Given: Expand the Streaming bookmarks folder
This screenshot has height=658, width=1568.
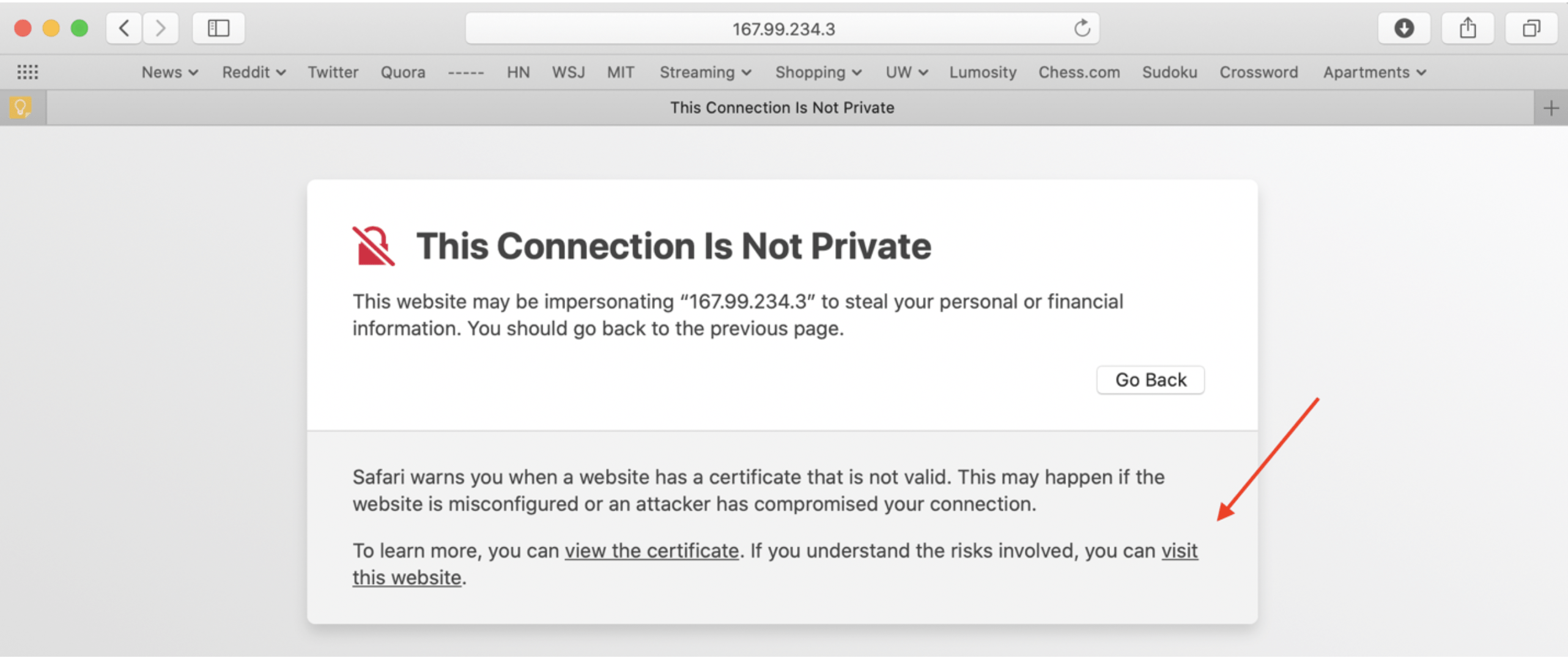Looking at the screenshot, I should (x=705, y=72).
